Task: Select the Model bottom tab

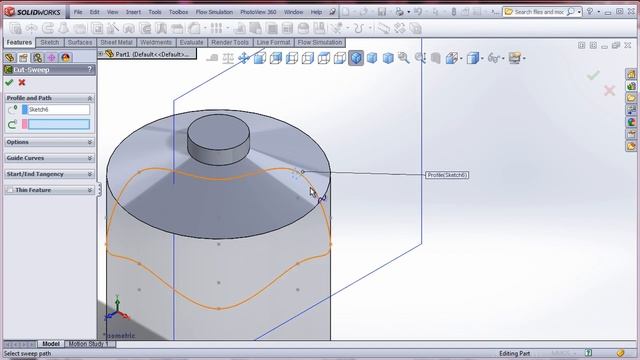Action: click(x=51, y=344)
